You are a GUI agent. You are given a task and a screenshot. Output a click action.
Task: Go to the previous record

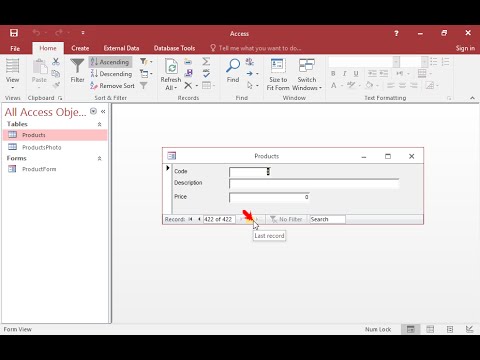tap(199, 219)
